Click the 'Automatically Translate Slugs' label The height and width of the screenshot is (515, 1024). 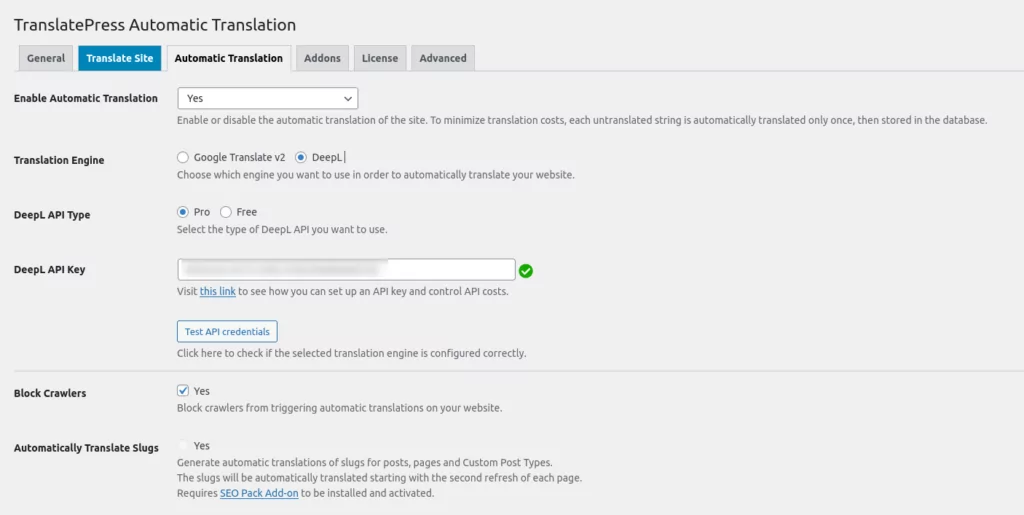86,448
